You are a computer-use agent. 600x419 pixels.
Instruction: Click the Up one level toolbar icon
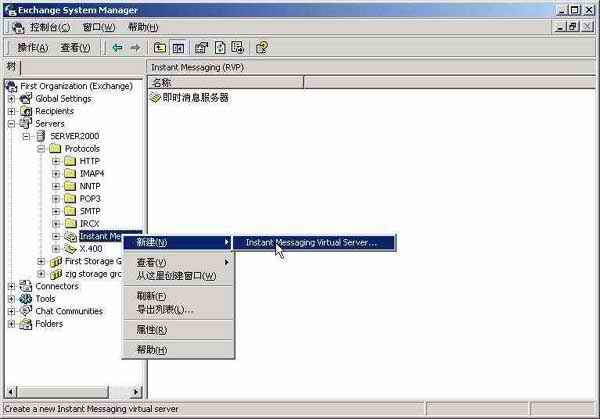tap(160, 48)
